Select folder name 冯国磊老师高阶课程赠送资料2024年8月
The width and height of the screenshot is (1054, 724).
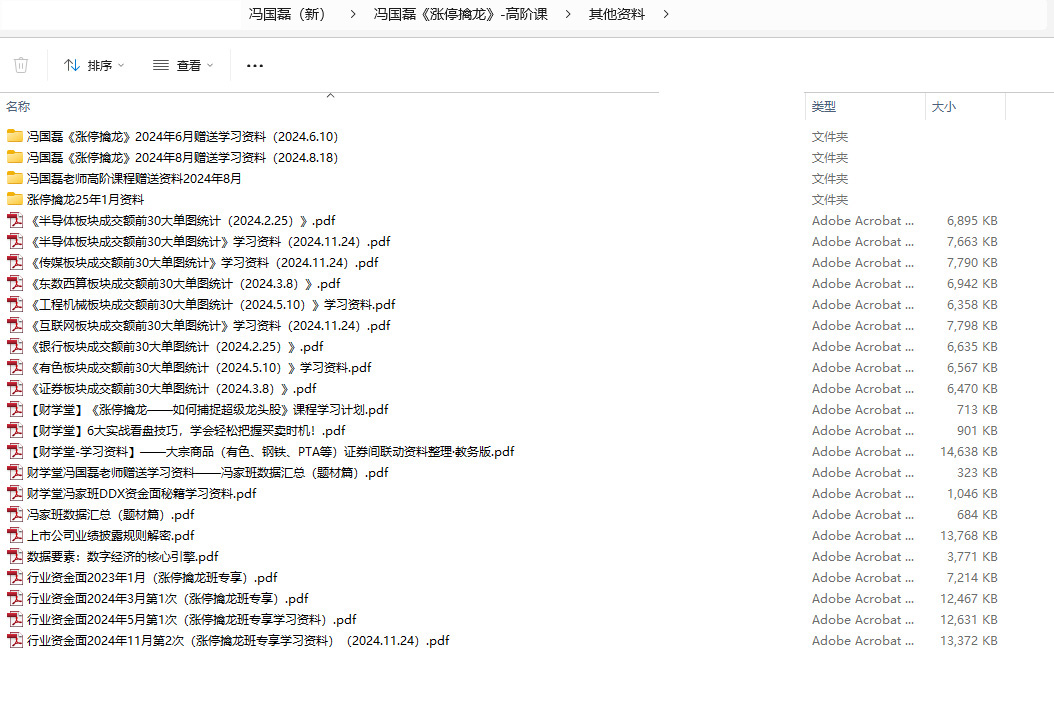[134, 178]
